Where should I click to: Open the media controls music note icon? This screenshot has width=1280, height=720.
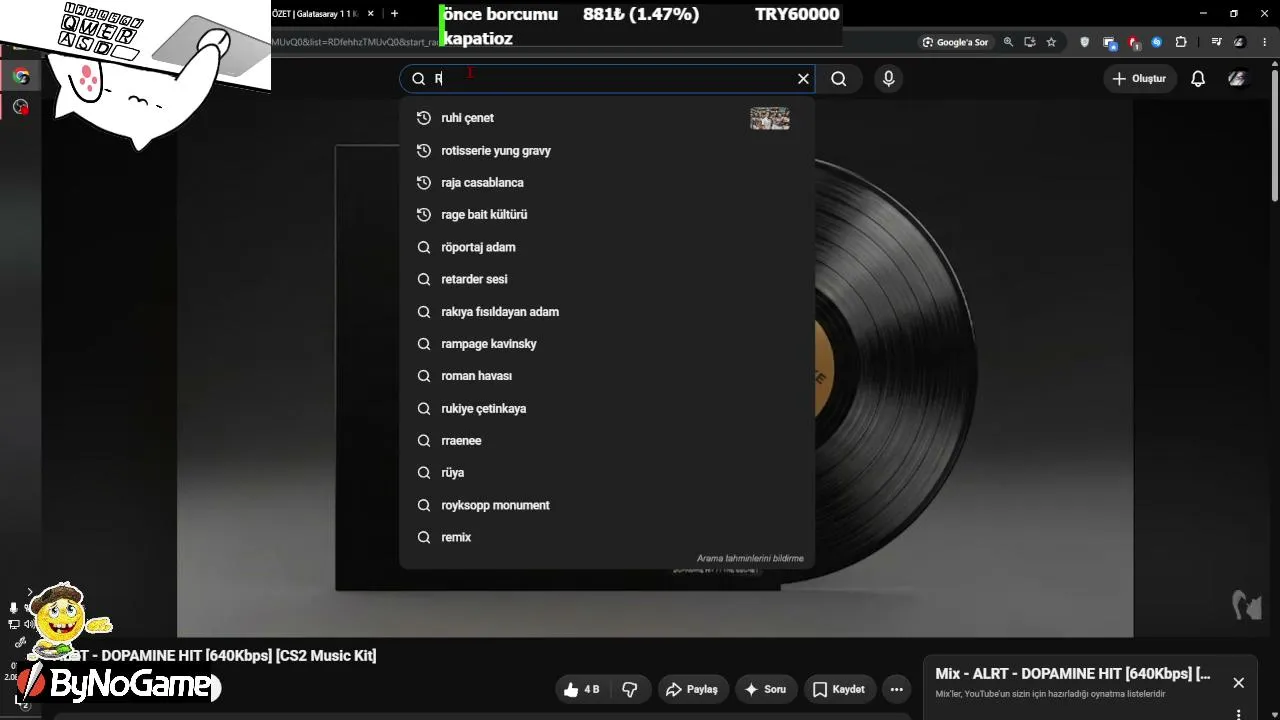click(x=1216, y=42)
